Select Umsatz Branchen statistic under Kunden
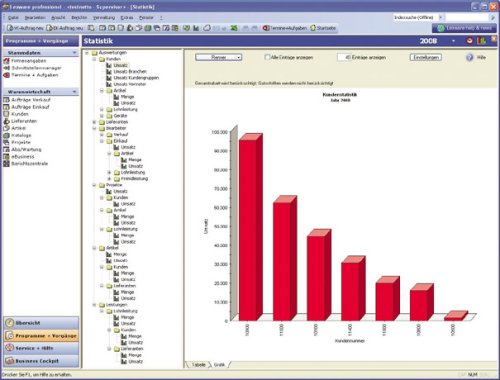 click(130, 72)
